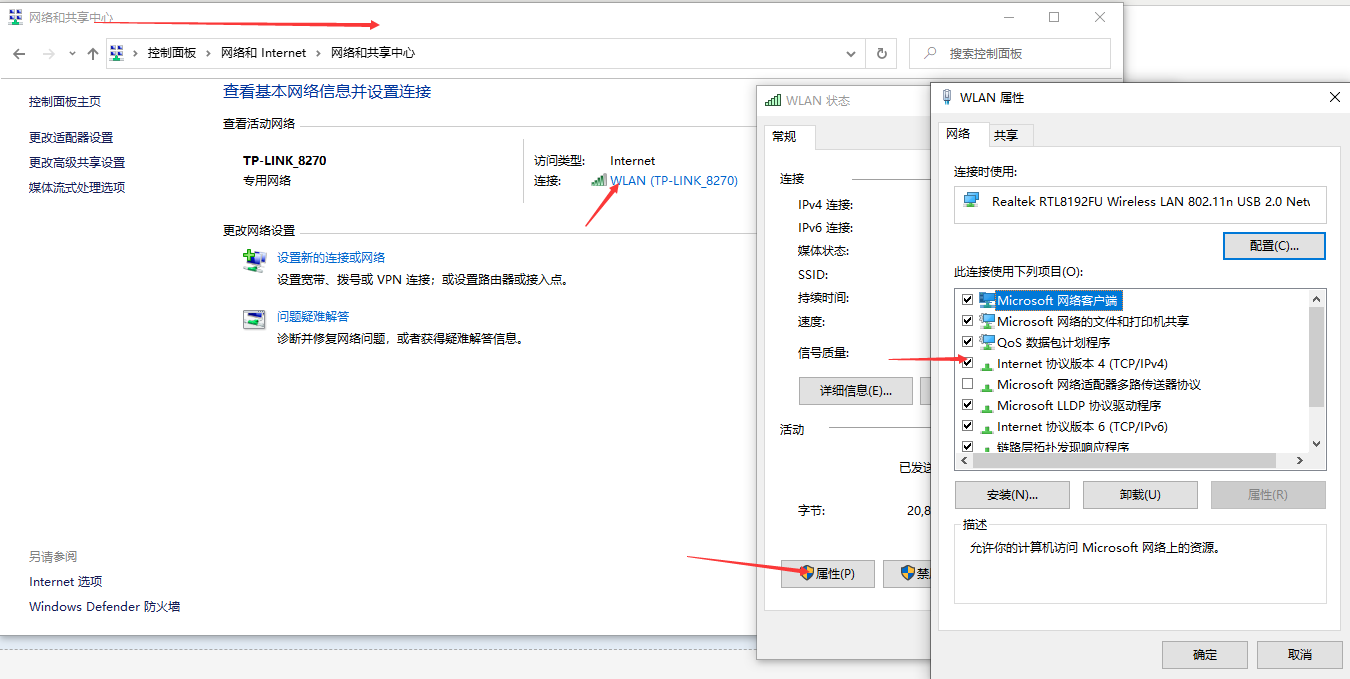Click scroll down arrow in items list
The height and width of the screenshot is (679, 1350).
click(x=1316, y=444)
